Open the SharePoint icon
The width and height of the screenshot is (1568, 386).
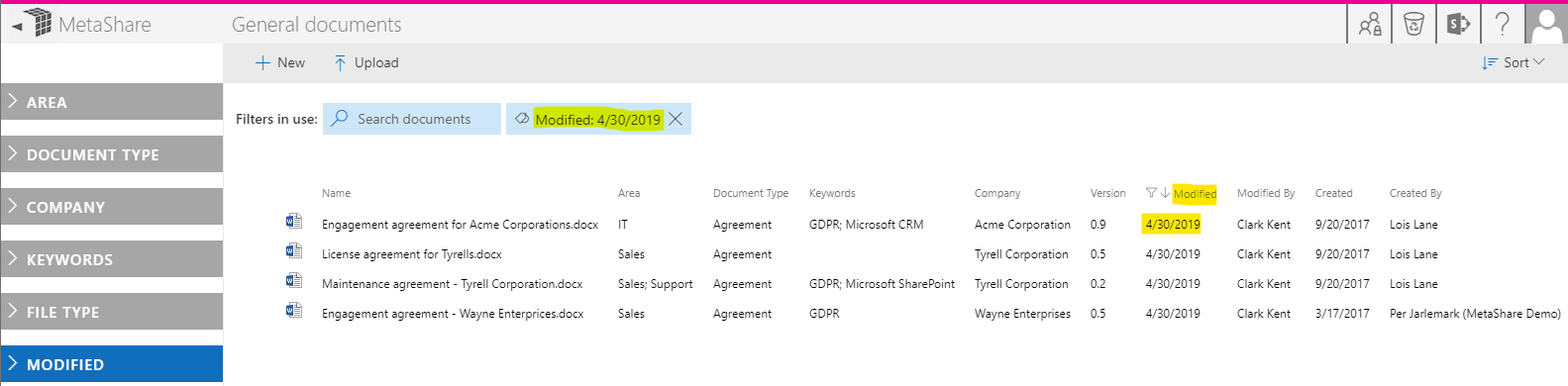pos(1458,24)
